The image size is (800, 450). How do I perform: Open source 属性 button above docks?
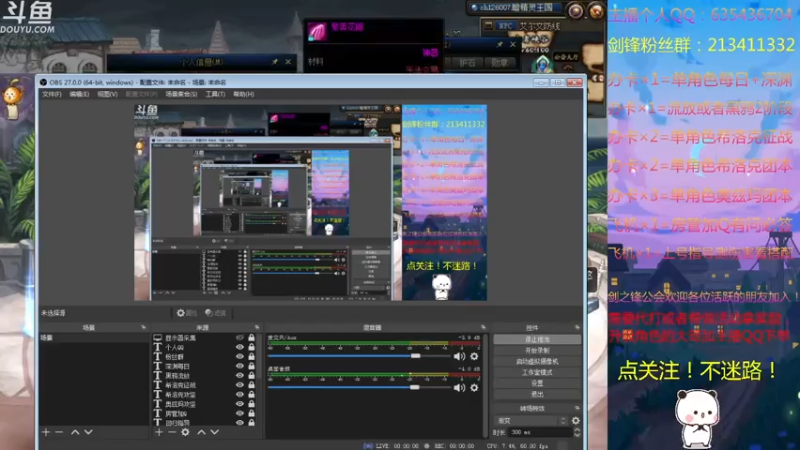point(187,313)
